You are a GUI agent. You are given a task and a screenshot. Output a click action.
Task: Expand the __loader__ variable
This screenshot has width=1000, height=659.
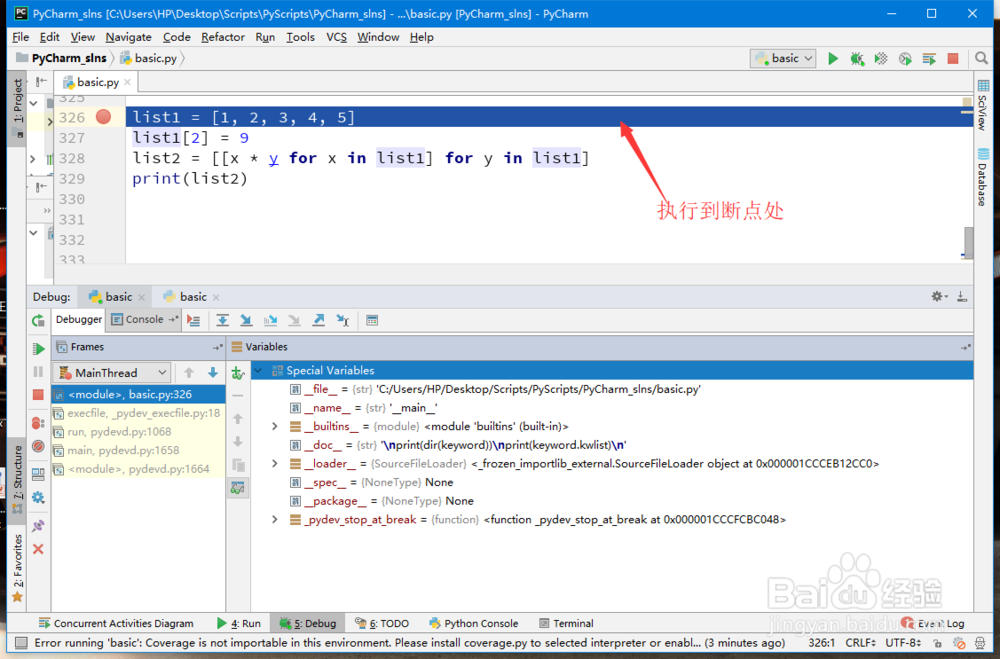click(275, 464)
